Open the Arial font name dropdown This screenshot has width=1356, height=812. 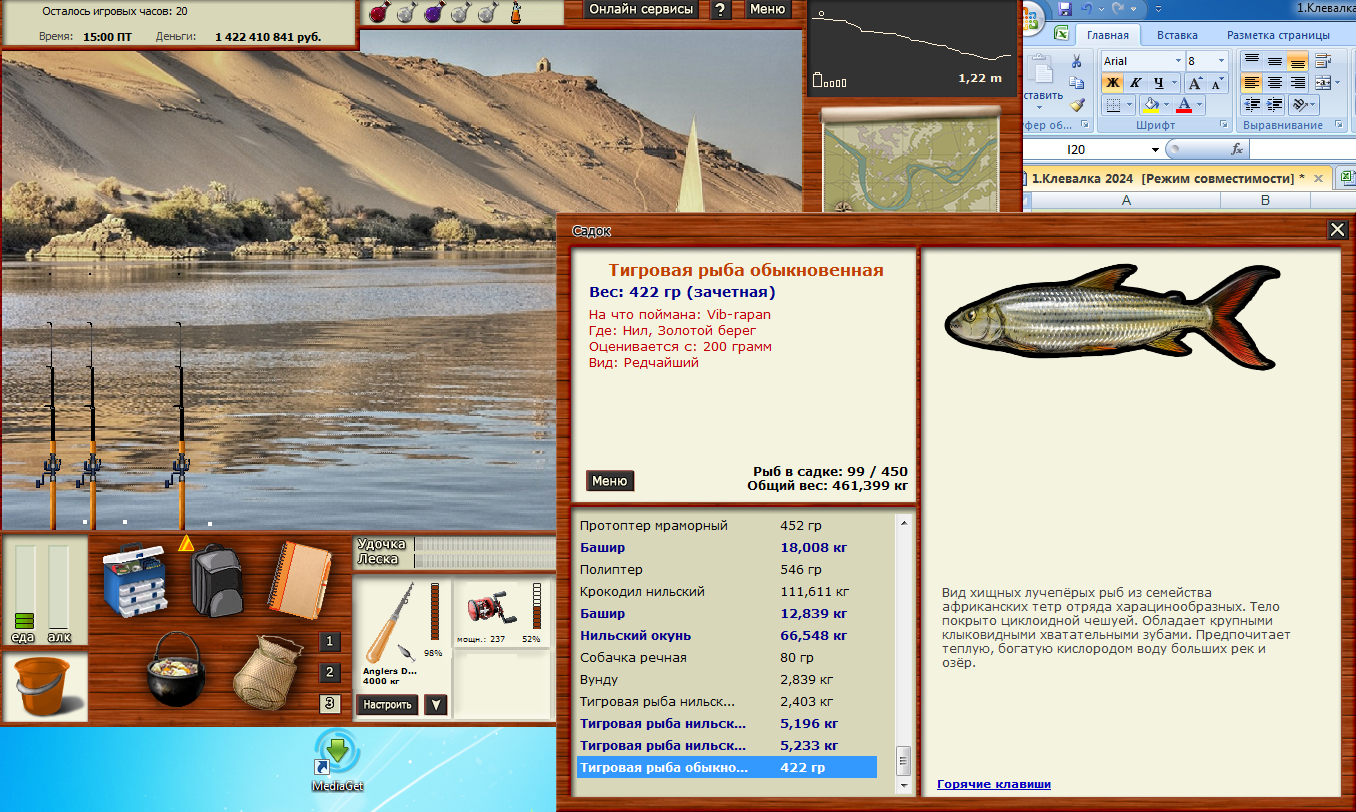pyautogui.click(x=1176, y=61)
